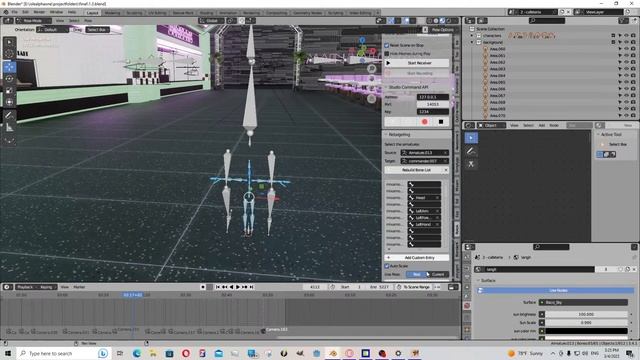Click the black stop button in Studio Command API
This screenshot has height=360, width=640.
pyautogui.click(x=441, y=122)
